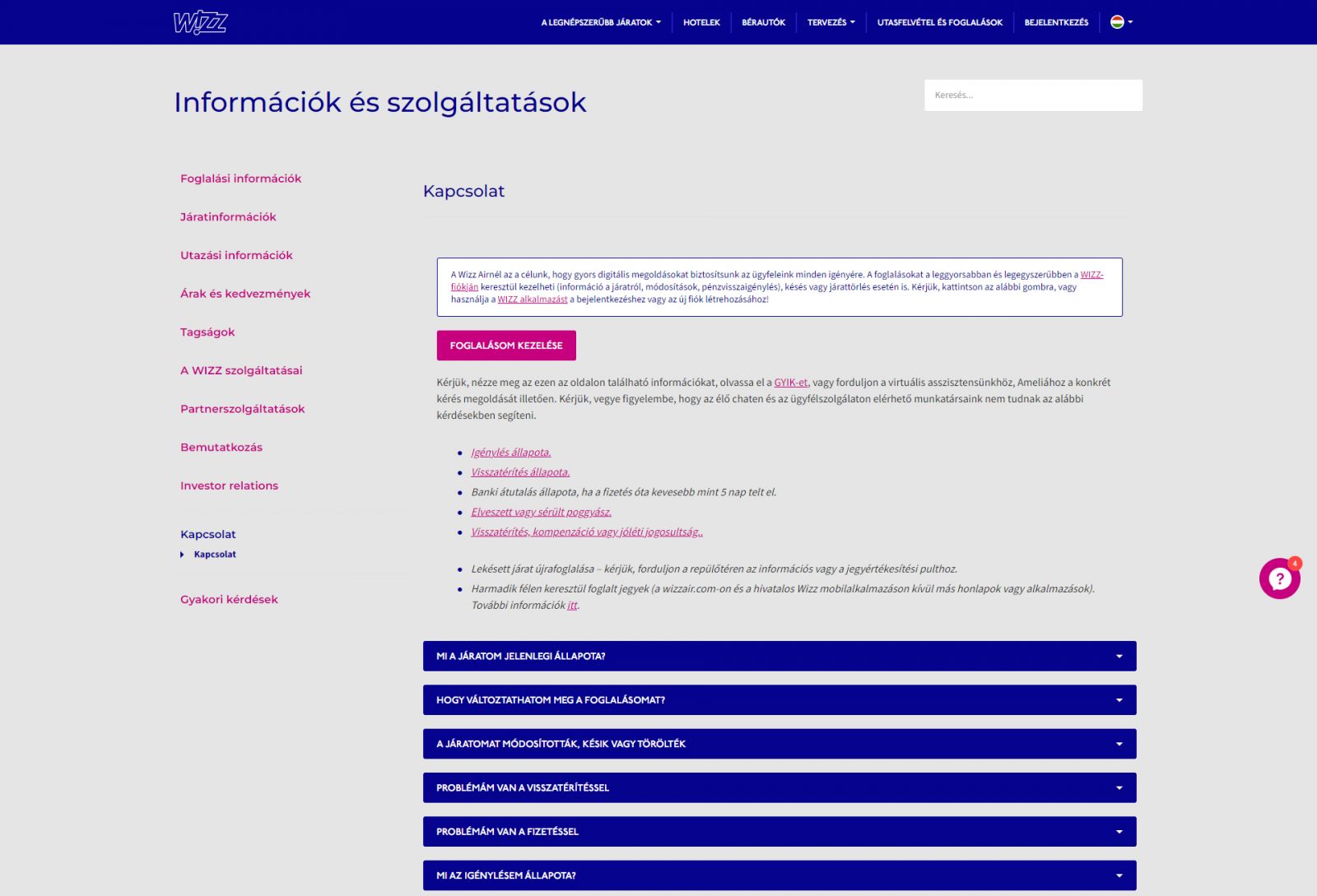Open Visszatérítés, kompenzáció vagy jóléti jogosultság link
The width and height of the screenshot is (1317, 896).
click(587, 532)
